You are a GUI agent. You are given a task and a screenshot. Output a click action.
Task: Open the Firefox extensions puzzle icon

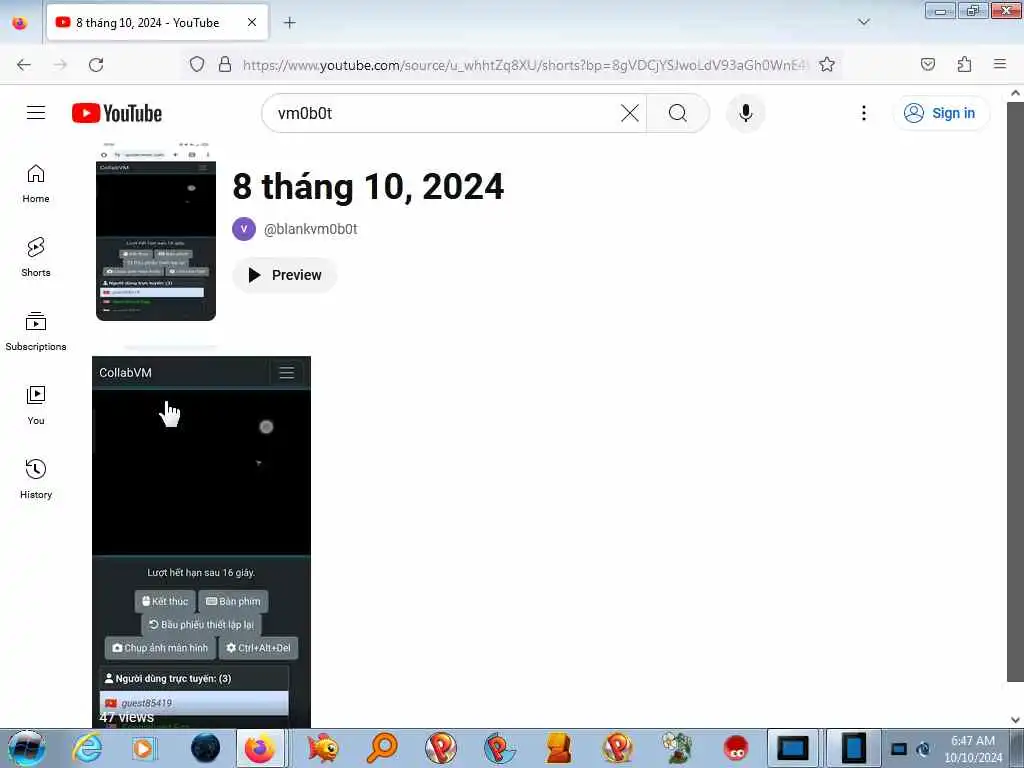[964, 64]
